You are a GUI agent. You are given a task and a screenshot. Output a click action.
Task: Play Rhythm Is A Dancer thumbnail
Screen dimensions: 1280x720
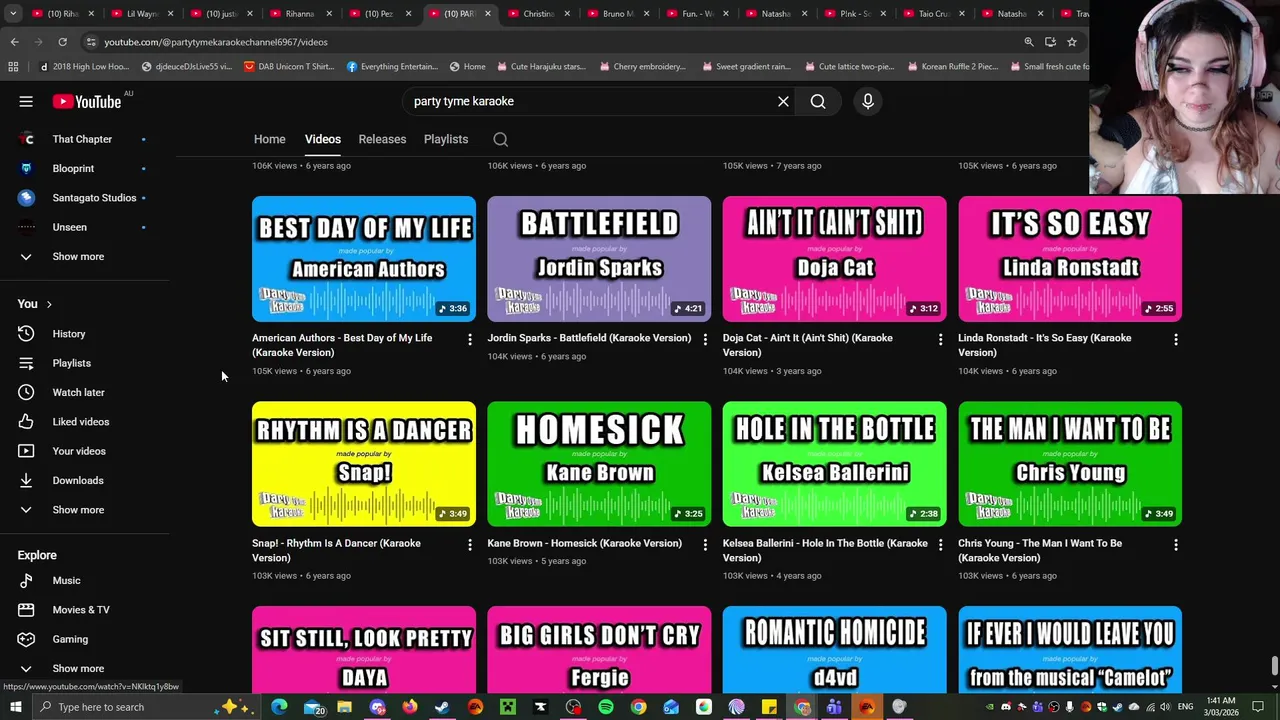pos(364,464)
